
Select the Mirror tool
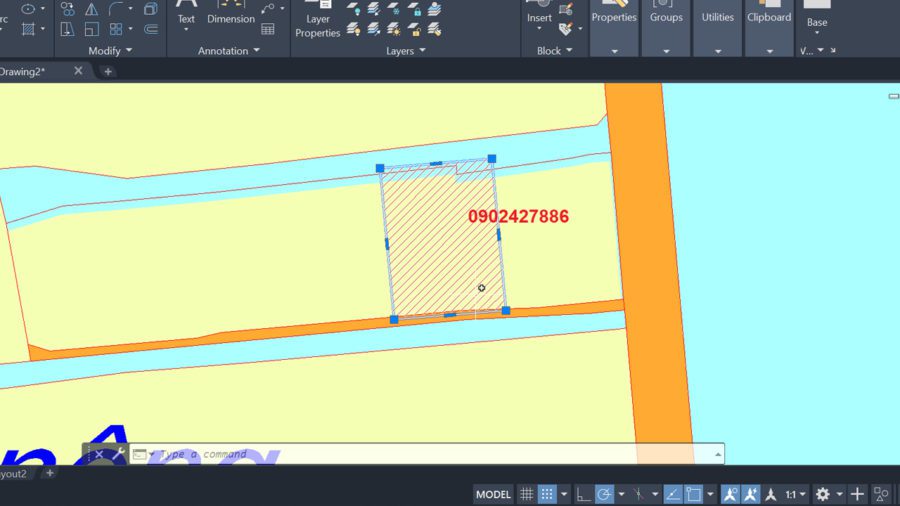point(91,9)
